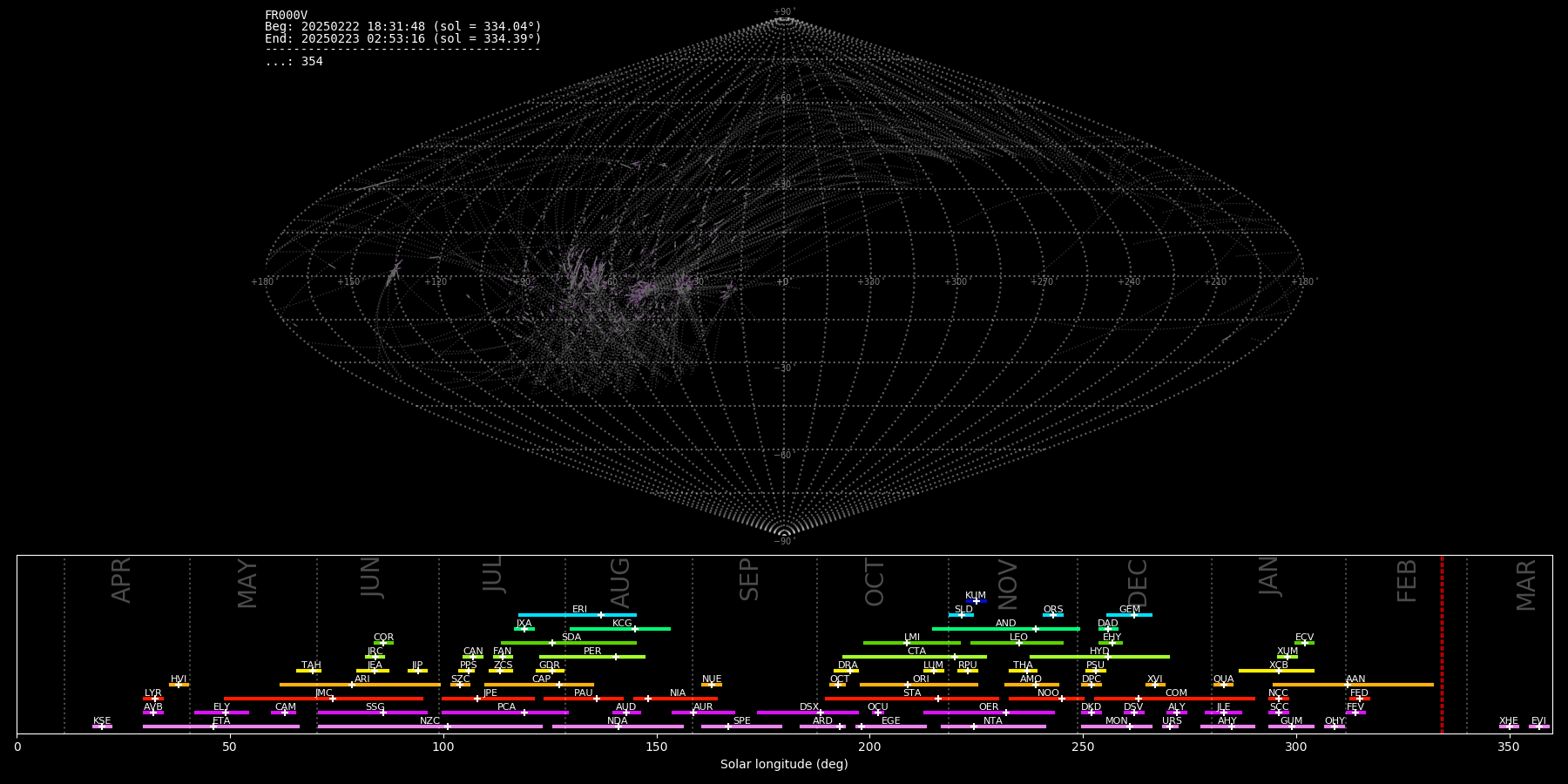Click the COM shower label

[1176, 693]
